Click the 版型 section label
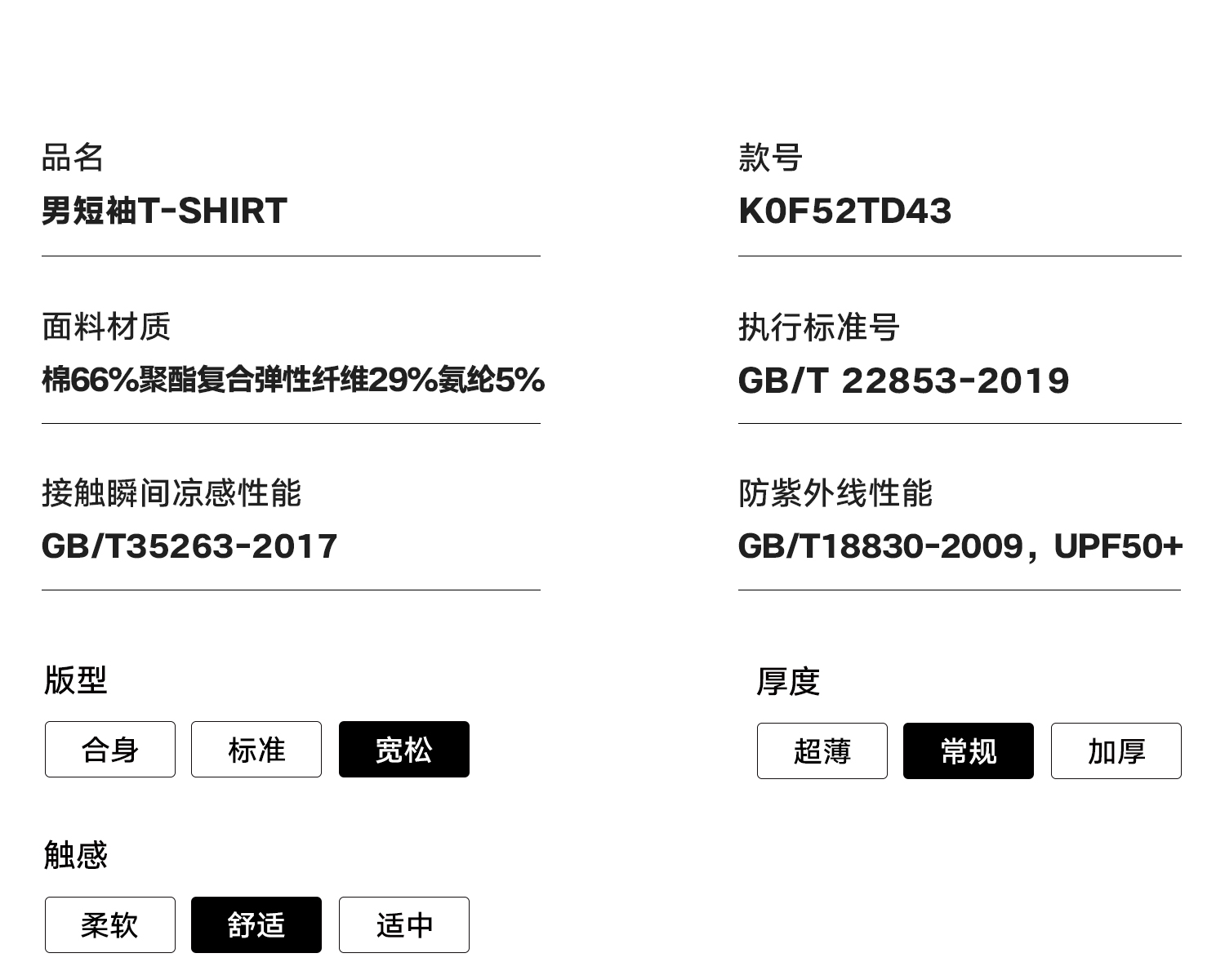 tap(75, 679)
